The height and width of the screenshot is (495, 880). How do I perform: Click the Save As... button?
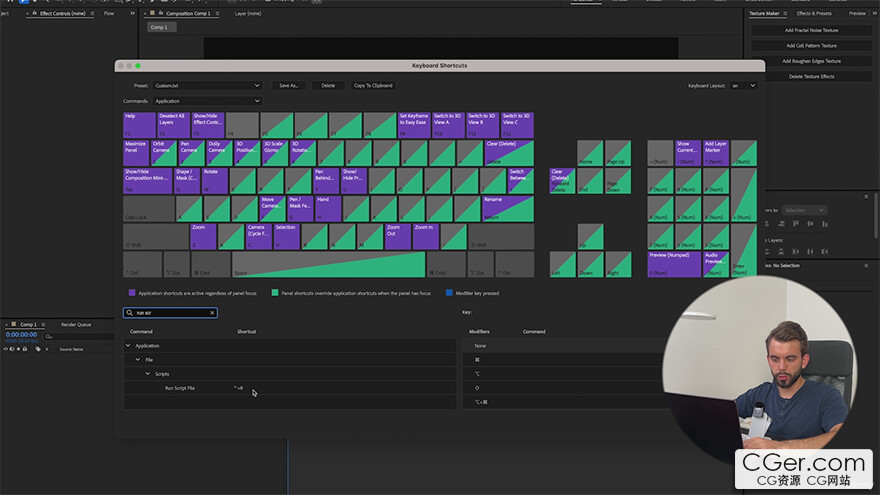pos(289,86)
